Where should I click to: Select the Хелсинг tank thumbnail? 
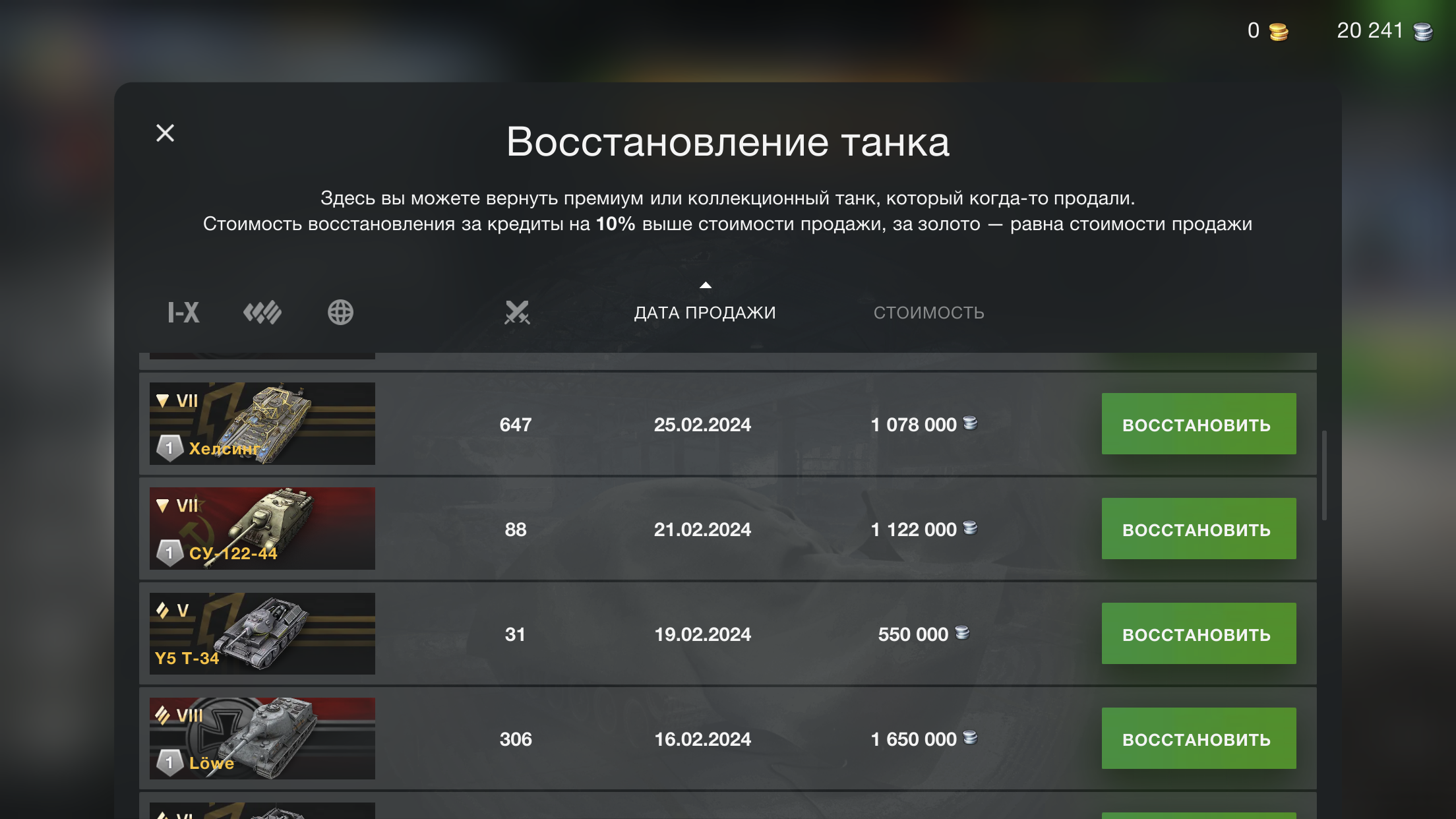[262, 424]
